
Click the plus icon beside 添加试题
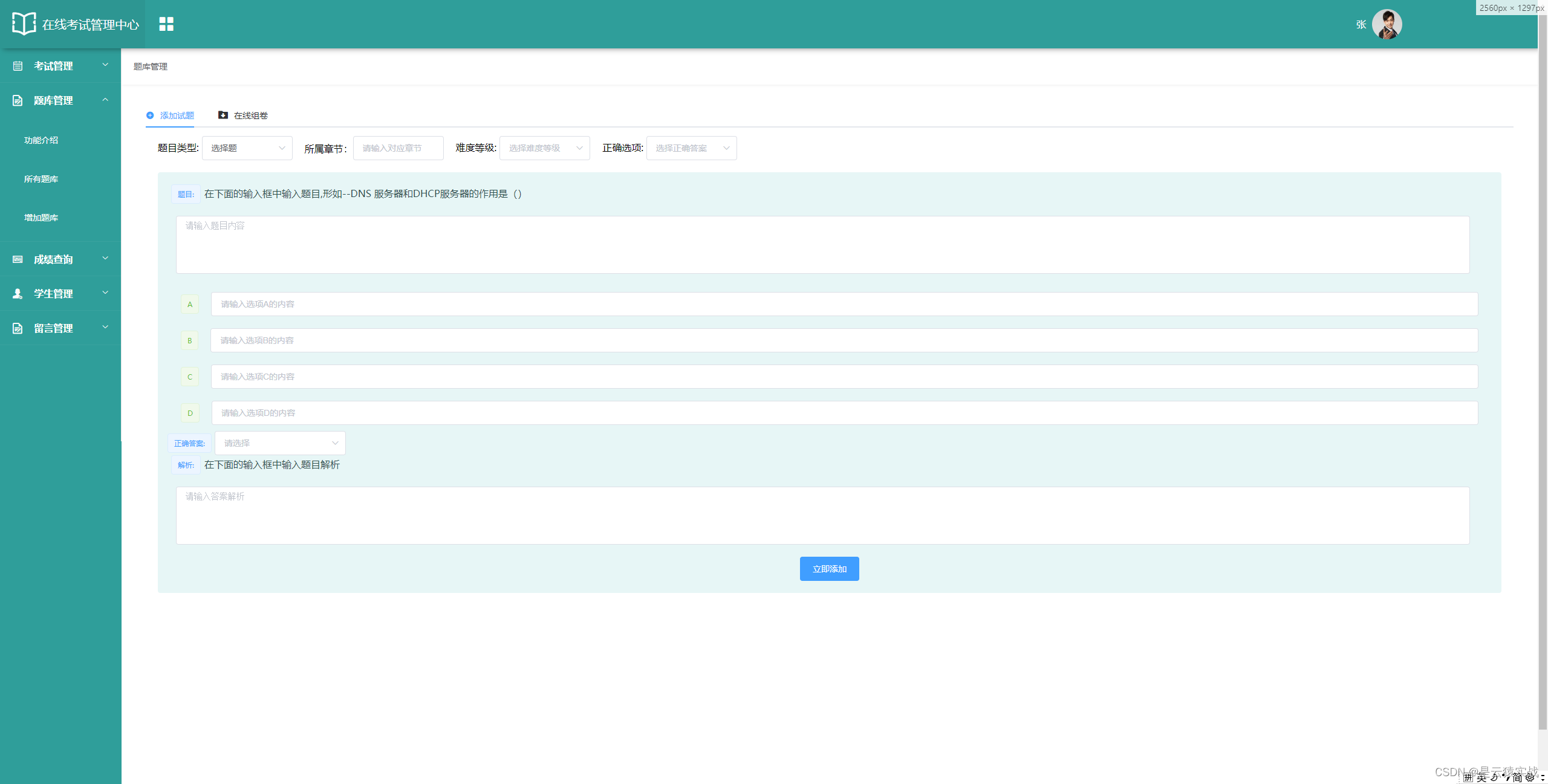coord(150,115)
